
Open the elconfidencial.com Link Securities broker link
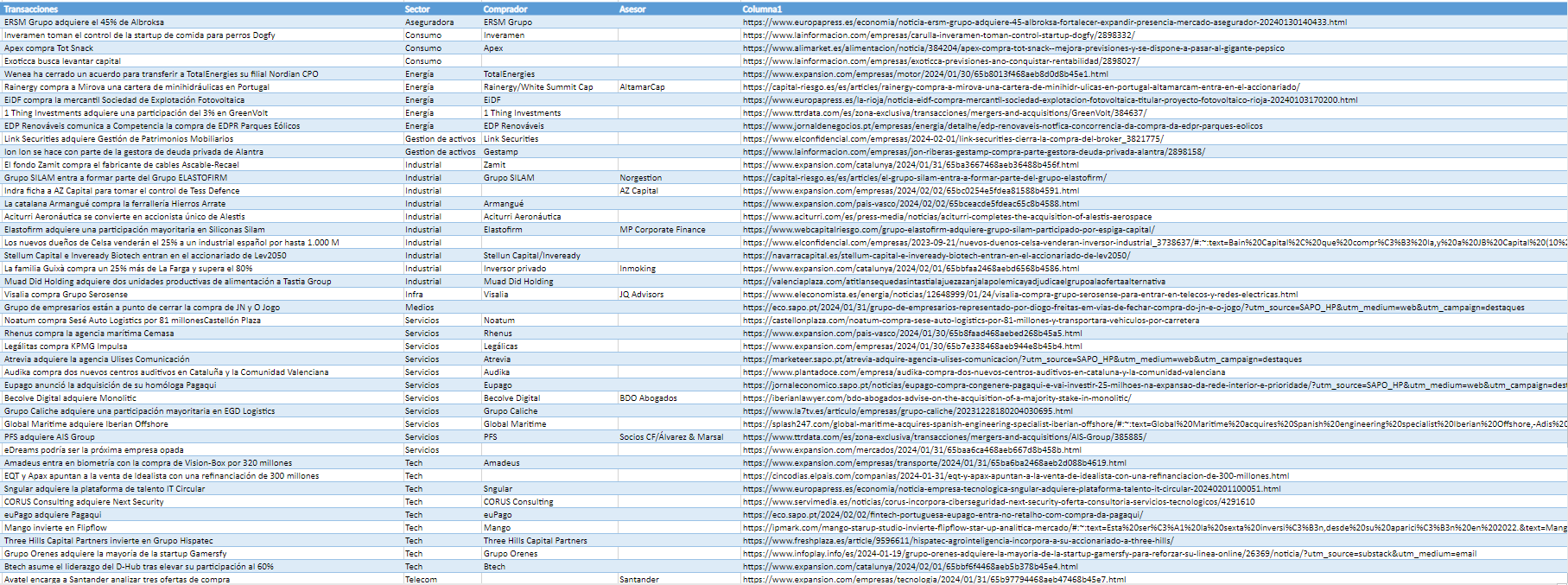(x=953, y=138)
